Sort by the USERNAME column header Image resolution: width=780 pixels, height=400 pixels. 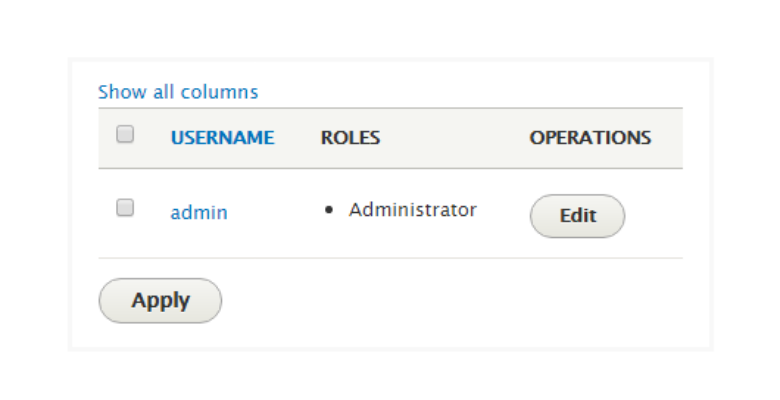coord(222,138)
